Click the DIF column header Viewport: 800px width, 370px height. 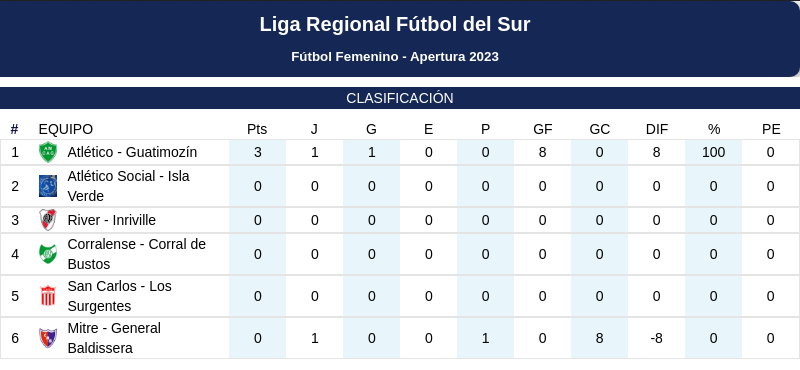657,130
